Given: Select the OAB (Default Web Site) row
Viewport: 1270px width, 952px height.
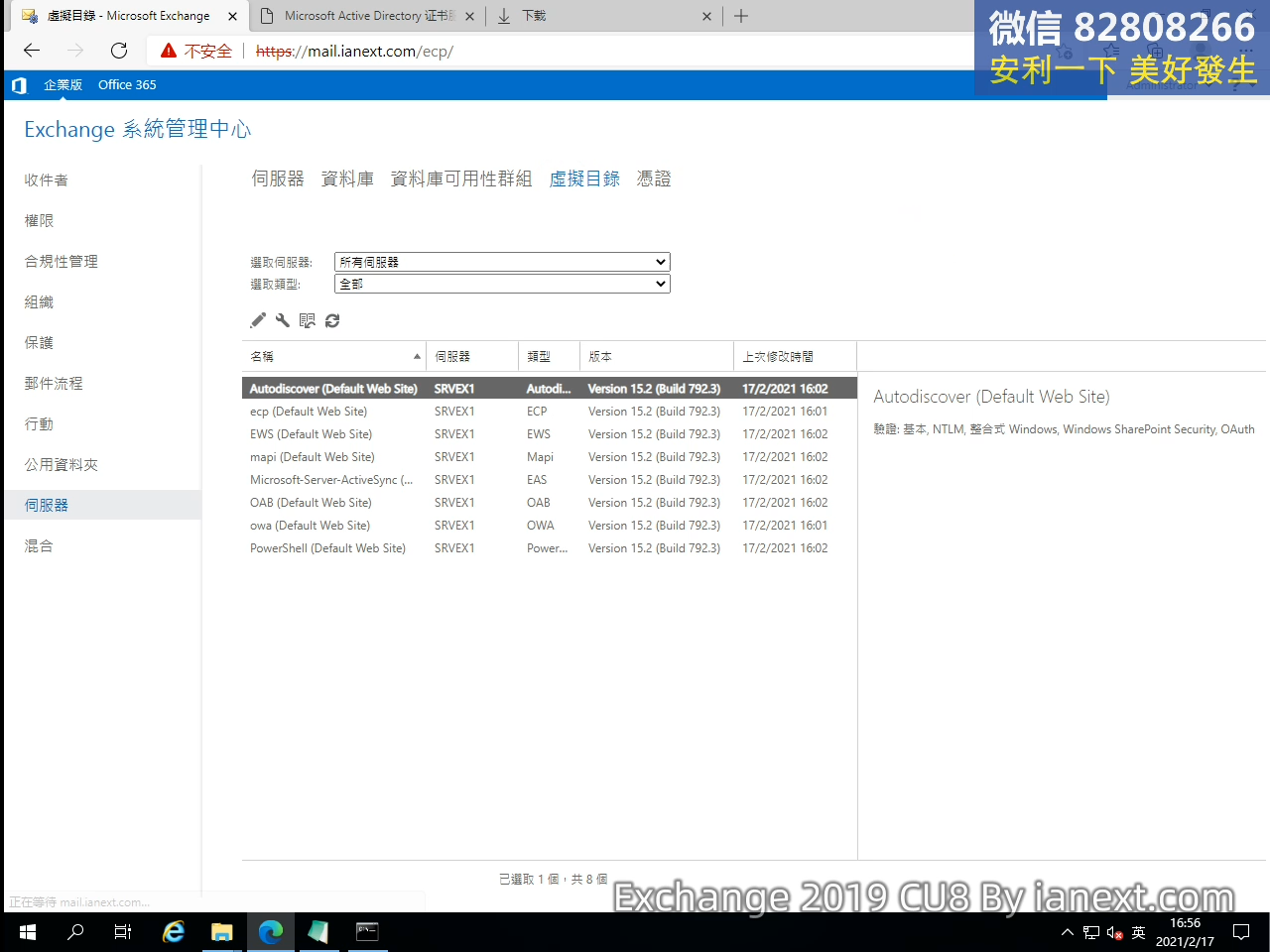Looking at the screenshot, I should pos(549,503).
